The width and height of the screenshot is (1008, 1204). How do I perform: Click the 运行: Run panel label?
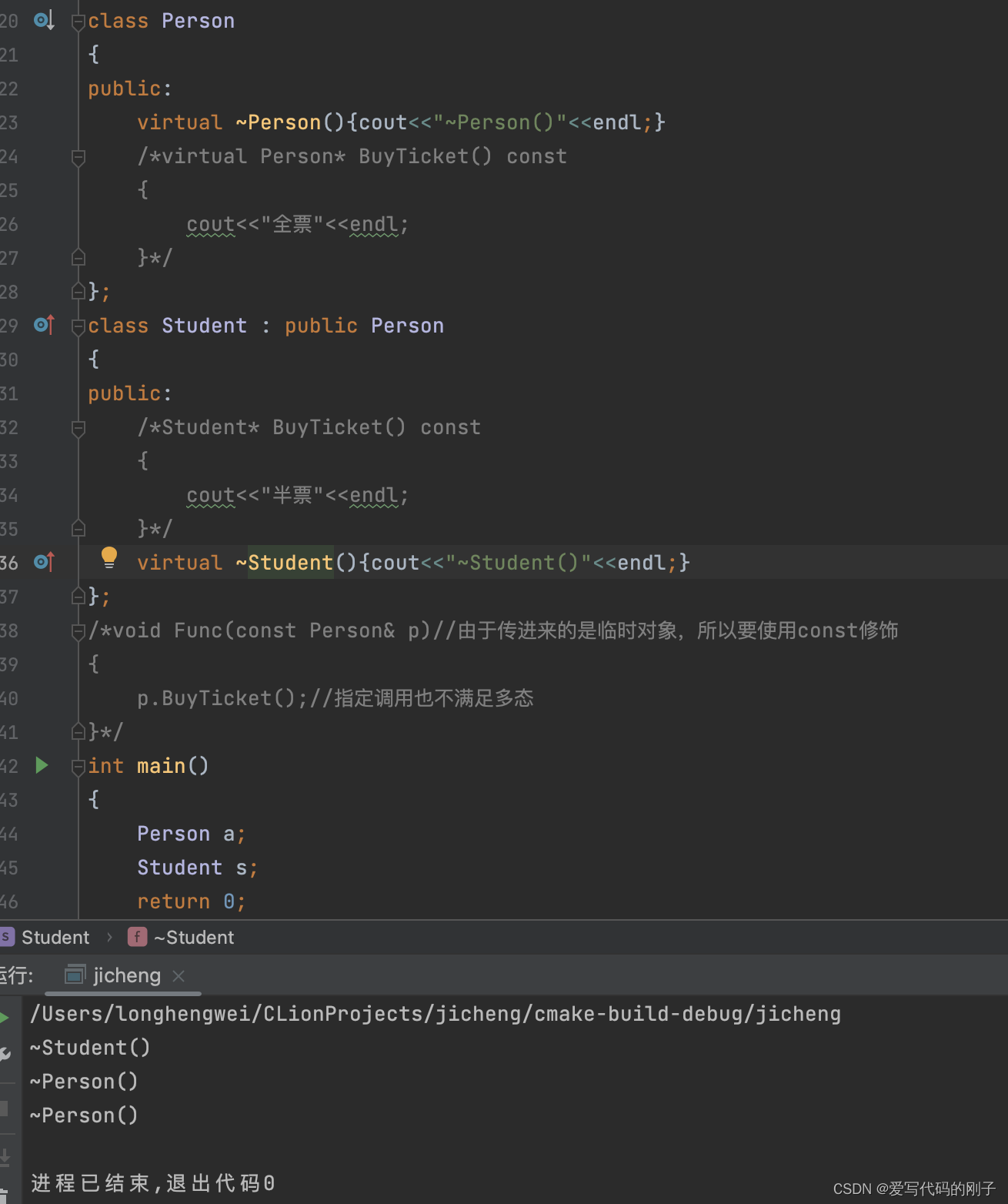16,975
